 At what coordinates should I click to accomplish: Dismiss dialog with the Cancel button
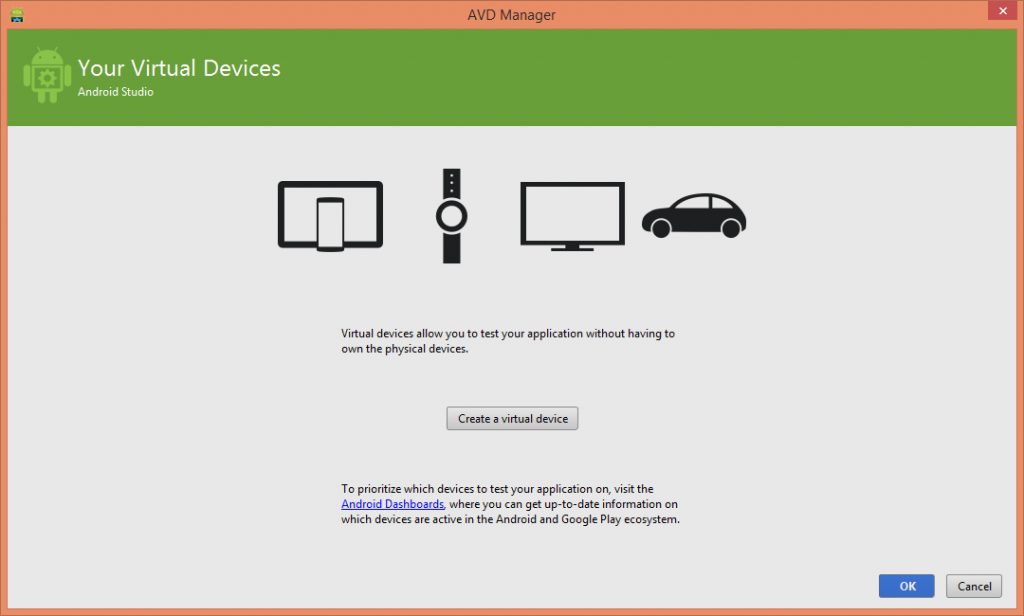[x=974, y=586]
